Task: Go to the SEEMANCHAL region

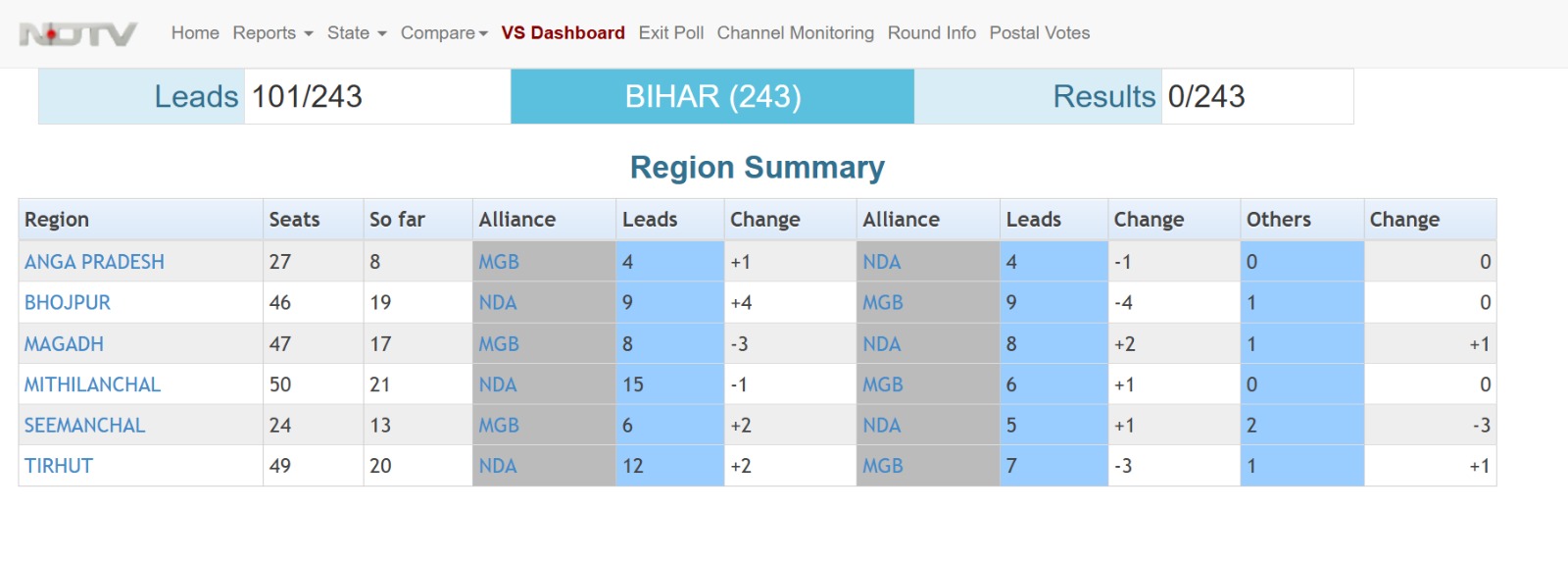Action: (84, 426)
